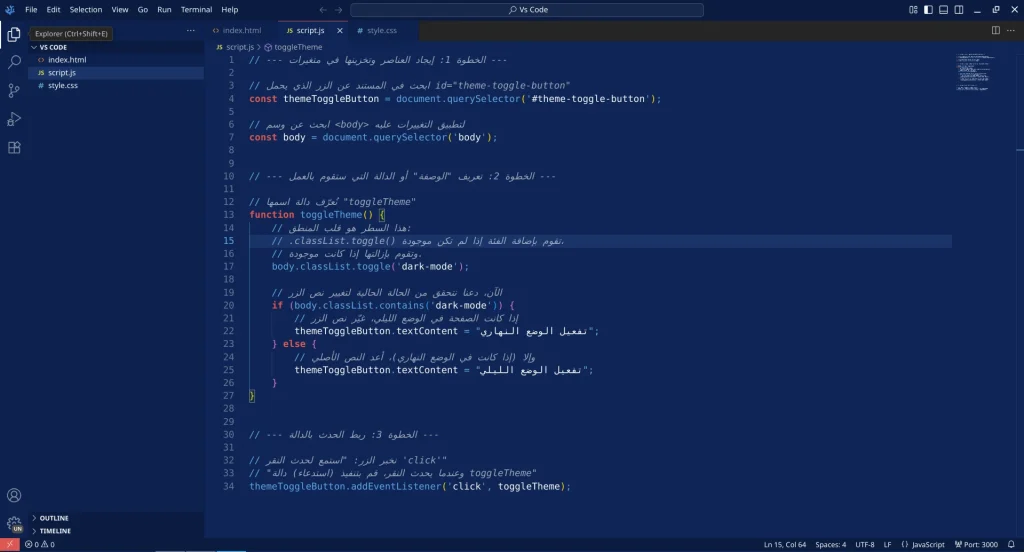Open the Source Control view icon
1024x552 pixels.
point(14,91)
